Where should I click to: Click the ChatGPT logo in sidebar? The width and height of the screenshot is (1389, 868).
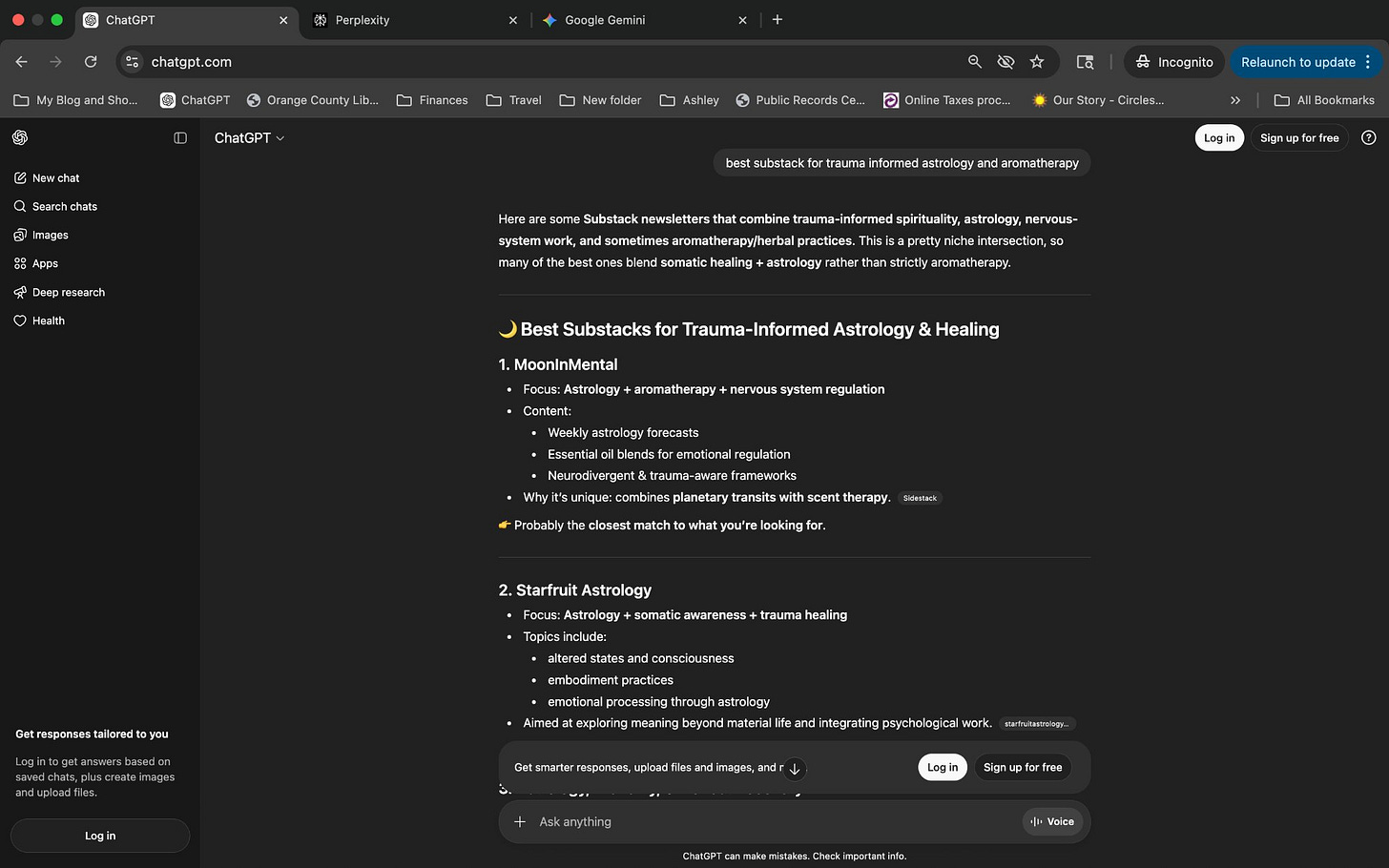[20, 137]
